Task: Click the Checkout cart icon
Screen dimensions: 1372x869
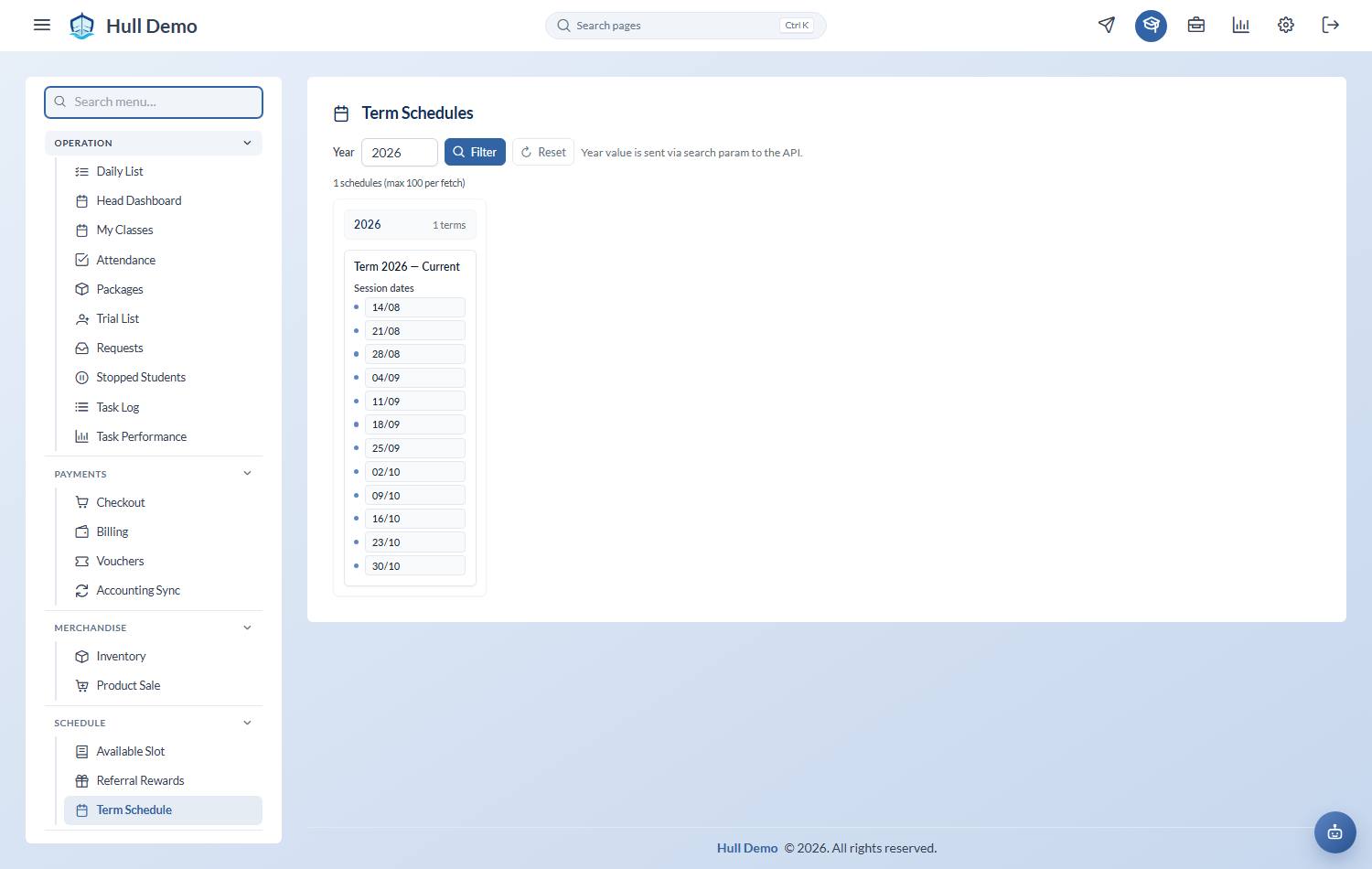Action: [81, 502]
